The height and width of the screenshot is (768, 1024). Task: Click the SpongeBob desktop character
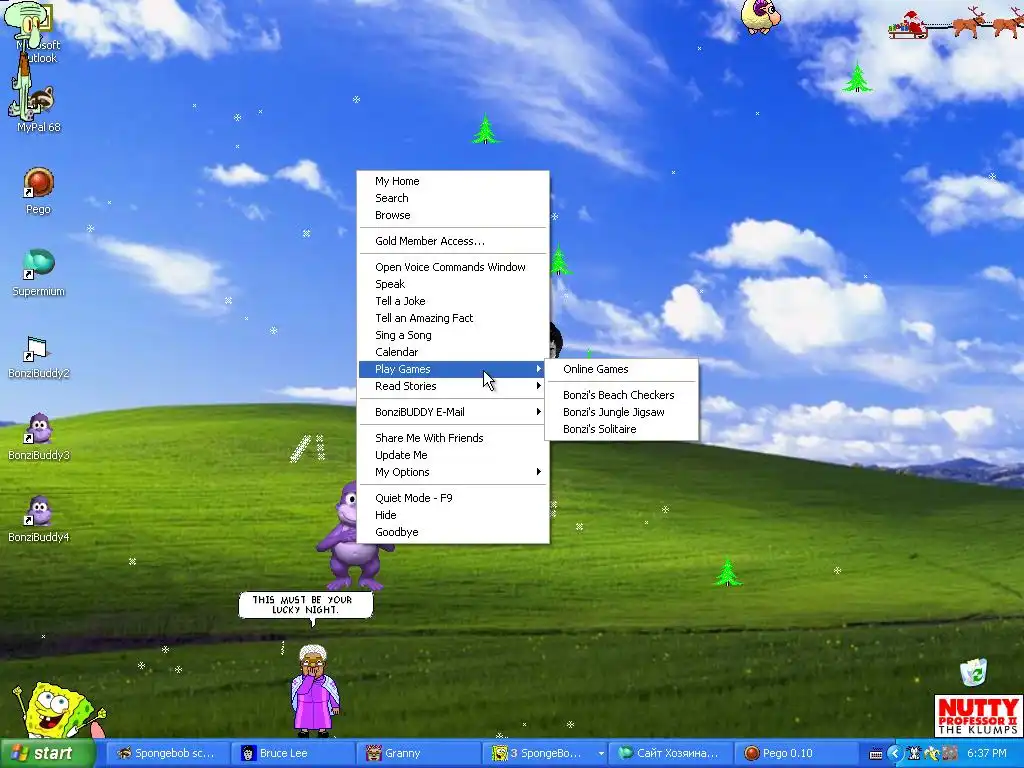(57, 711)
